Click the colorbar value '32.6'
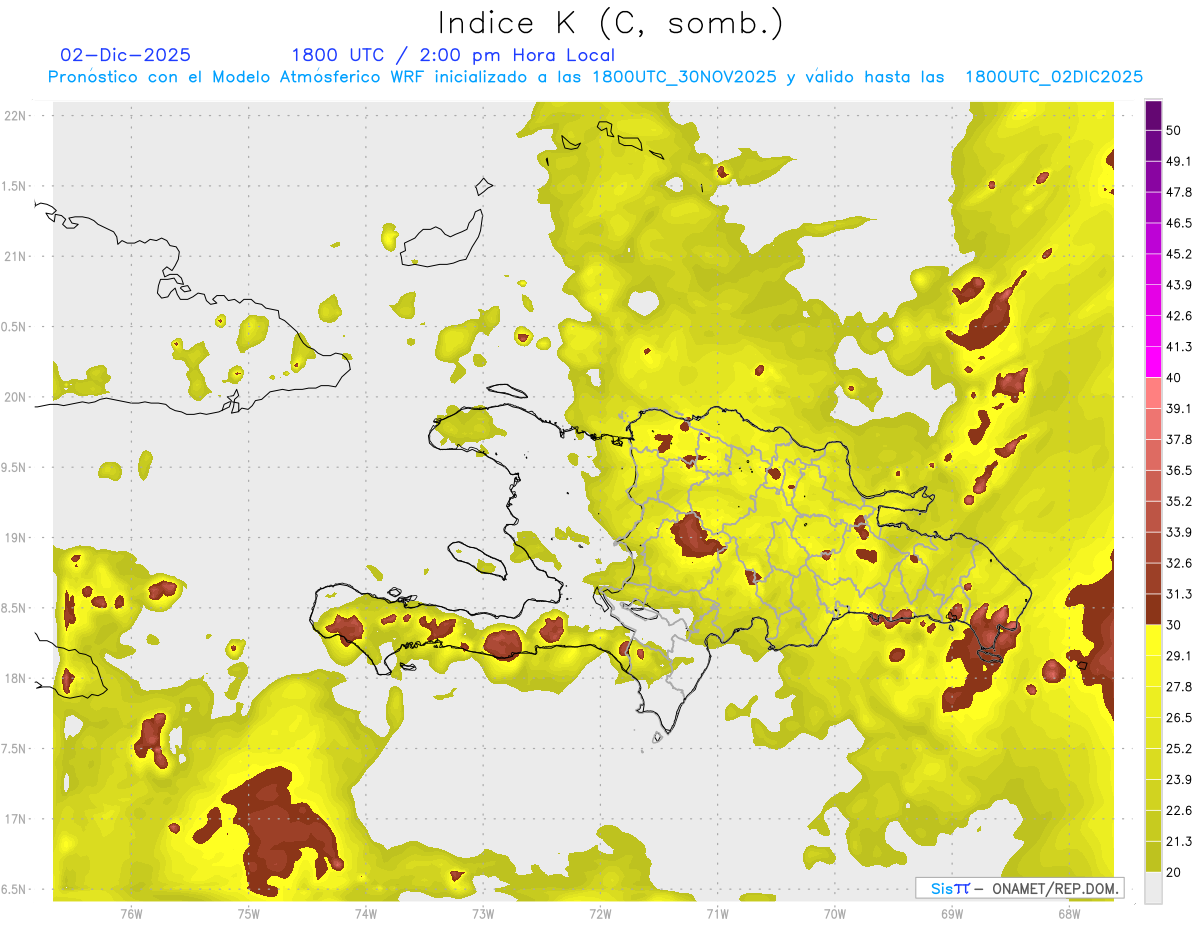 click(x=1178, y=563)
